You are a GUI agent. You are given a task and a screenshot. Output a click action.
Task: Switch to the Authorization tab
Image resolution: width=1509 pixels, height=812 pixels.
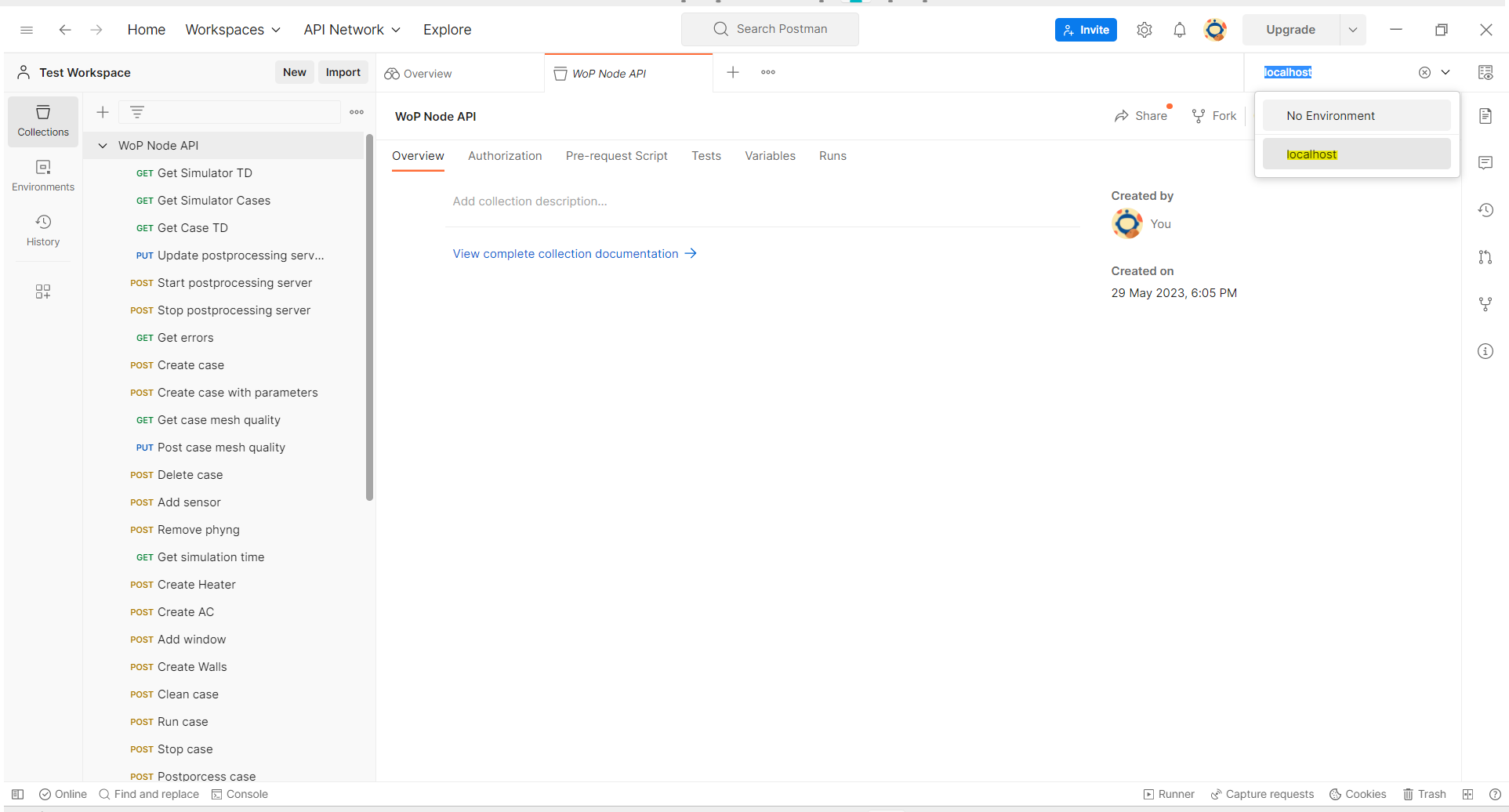[x=505, y=156]
